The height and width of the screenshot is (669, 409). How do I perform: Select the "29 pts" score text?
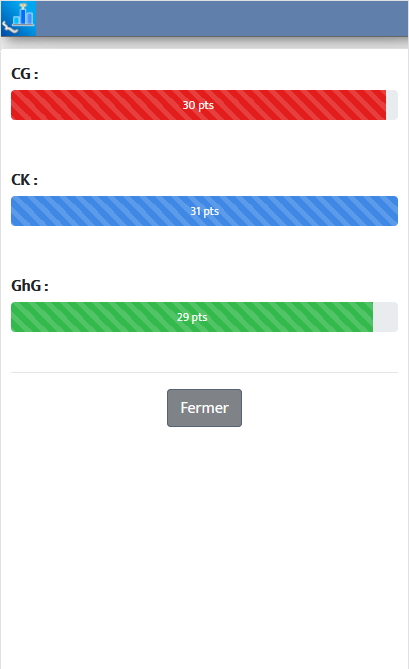tap(192, 317)
